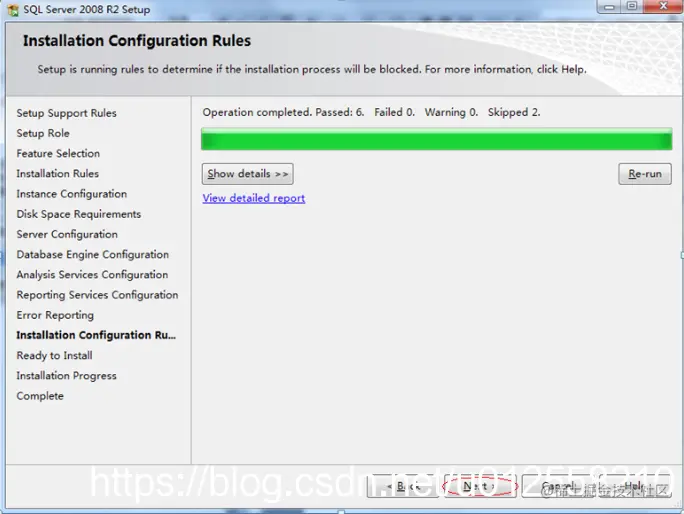684x514 pixels.
Task: Select Feature Selection step
Action: [x=58, y=154]
